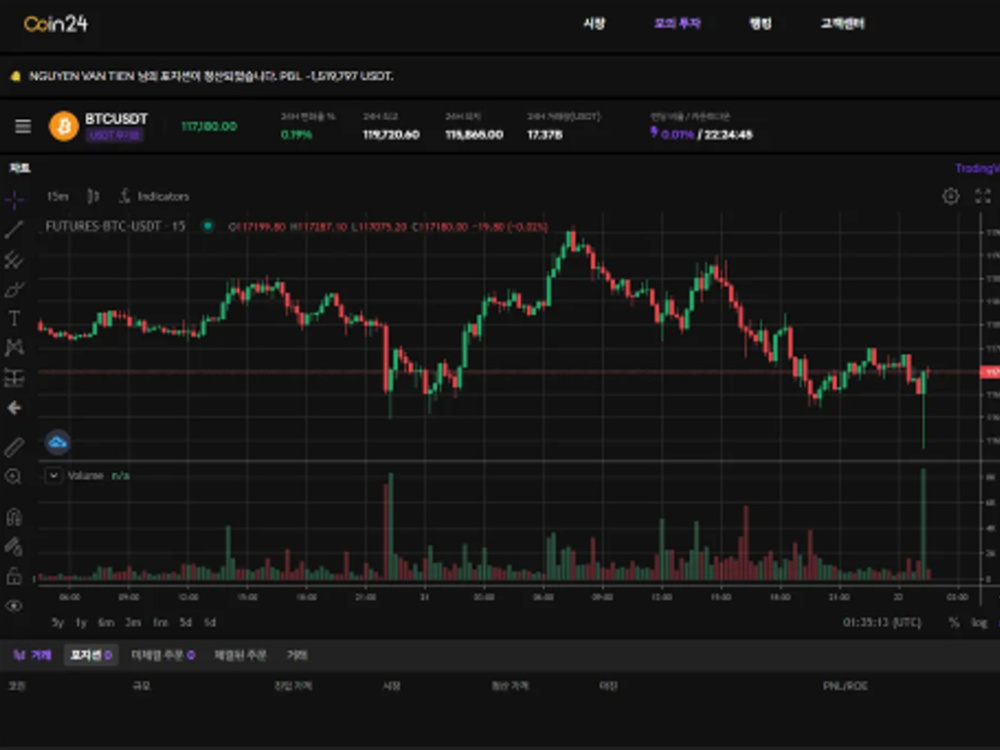
Task: Open the hamburger market list menu
Action: coord(23,126)
